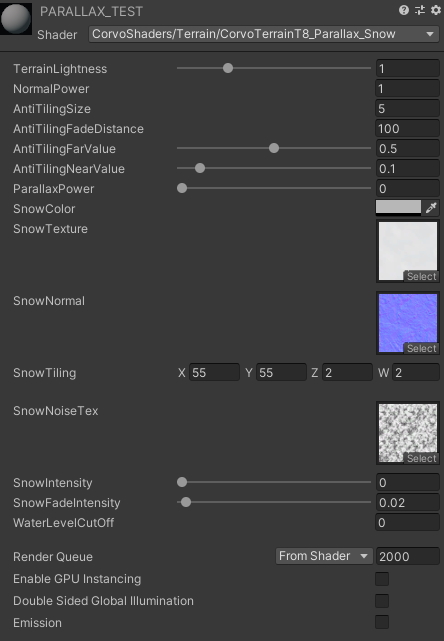Toggle Double Sided Global Illumination
The width and height of the screenshot is (444, 641).
tap(382, 601)
